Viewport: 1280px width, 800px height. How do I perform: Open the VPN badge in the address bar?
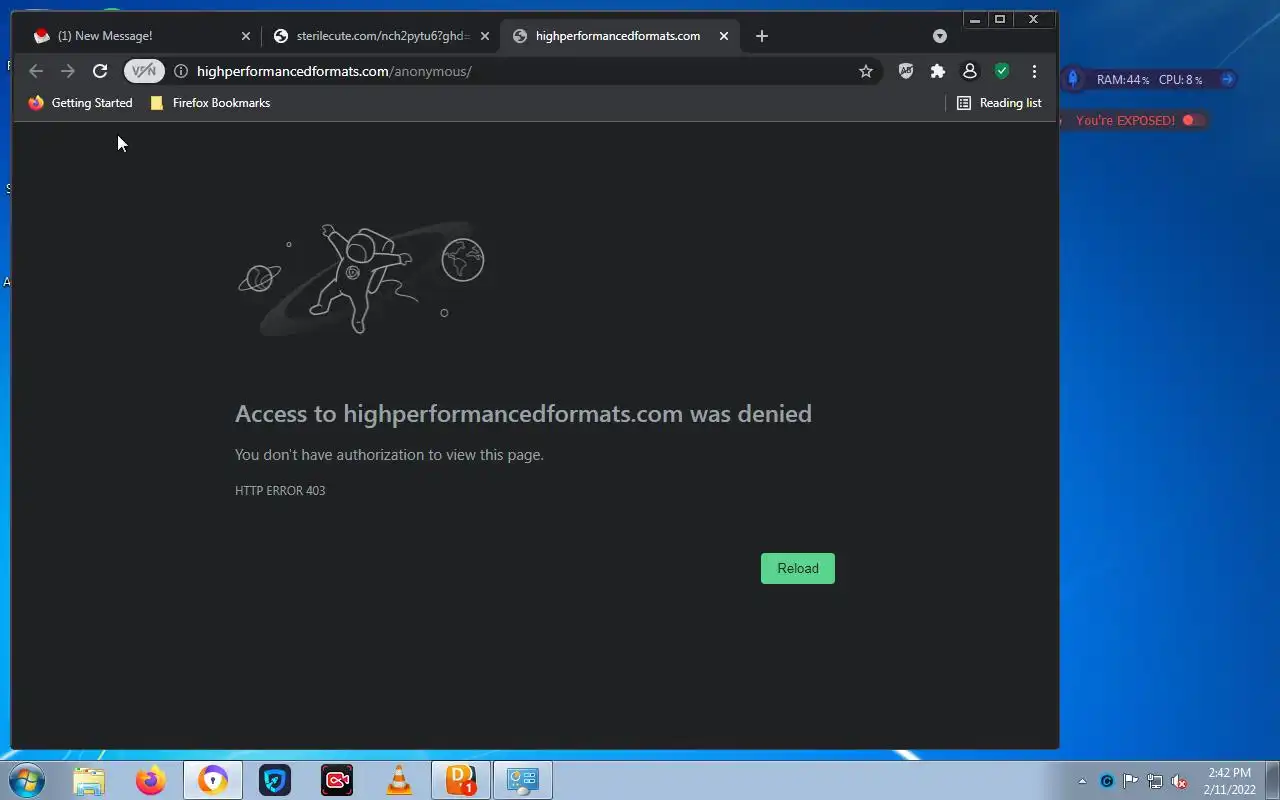click(144, 71)
